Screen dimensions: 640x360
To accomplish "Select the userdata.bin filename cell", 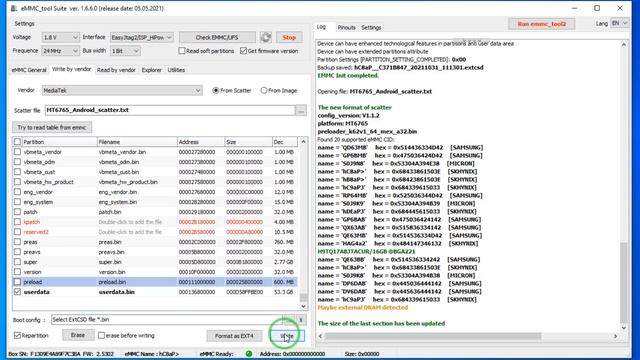I will (x=117, y=292).
